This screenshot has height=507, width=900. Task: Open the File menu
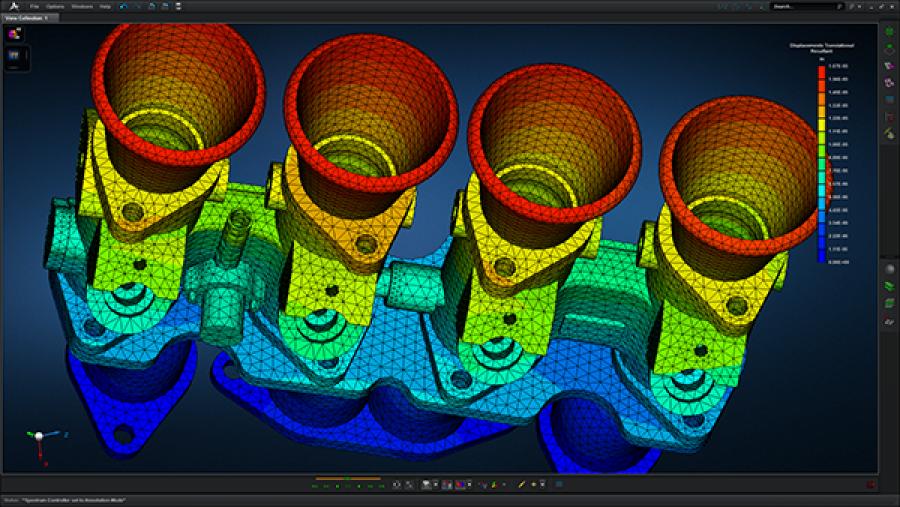click(34, 6)
